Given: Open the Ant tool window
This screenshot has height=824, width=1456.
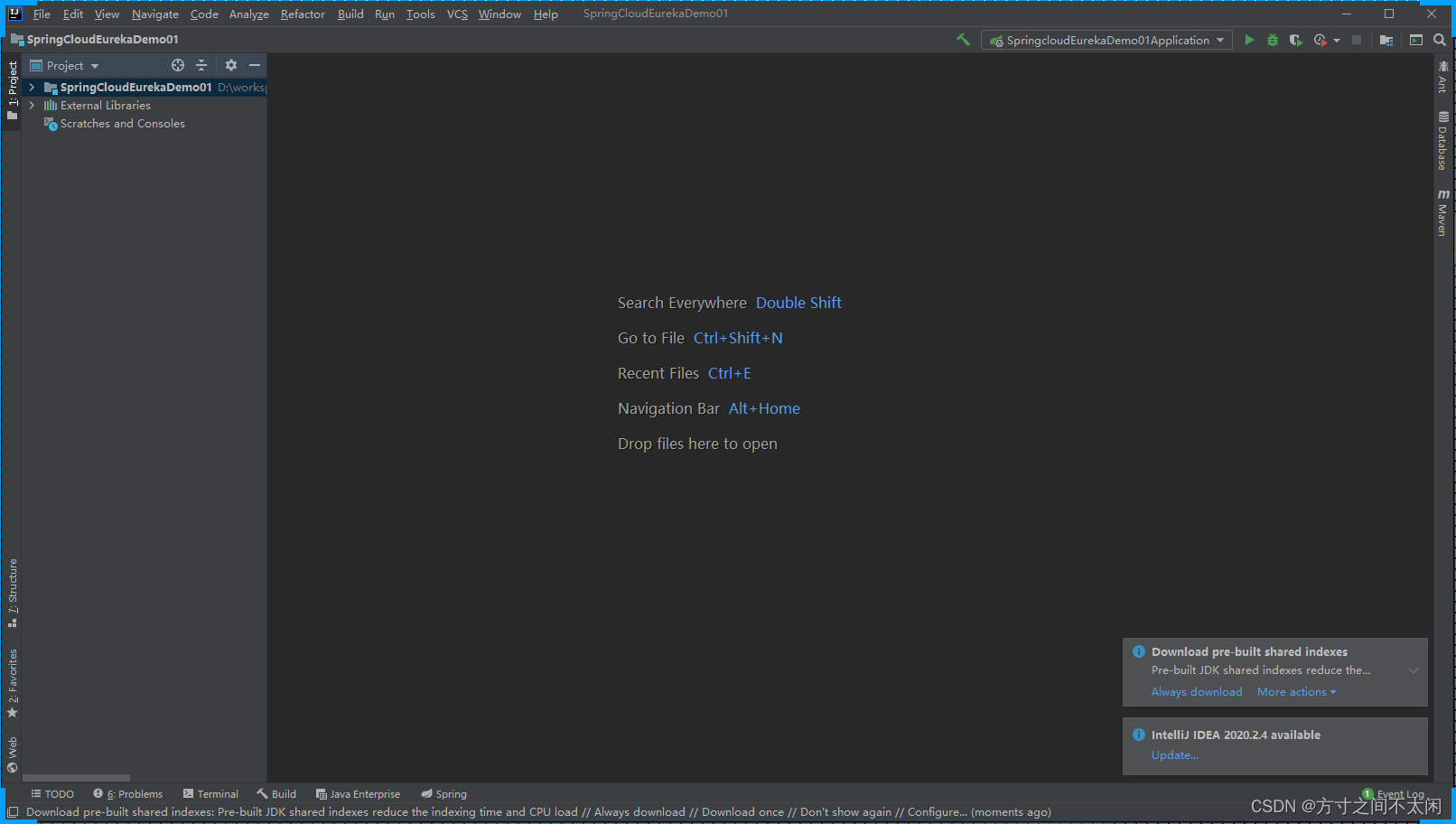Looking at the screenshot, I should point(1442,77).
